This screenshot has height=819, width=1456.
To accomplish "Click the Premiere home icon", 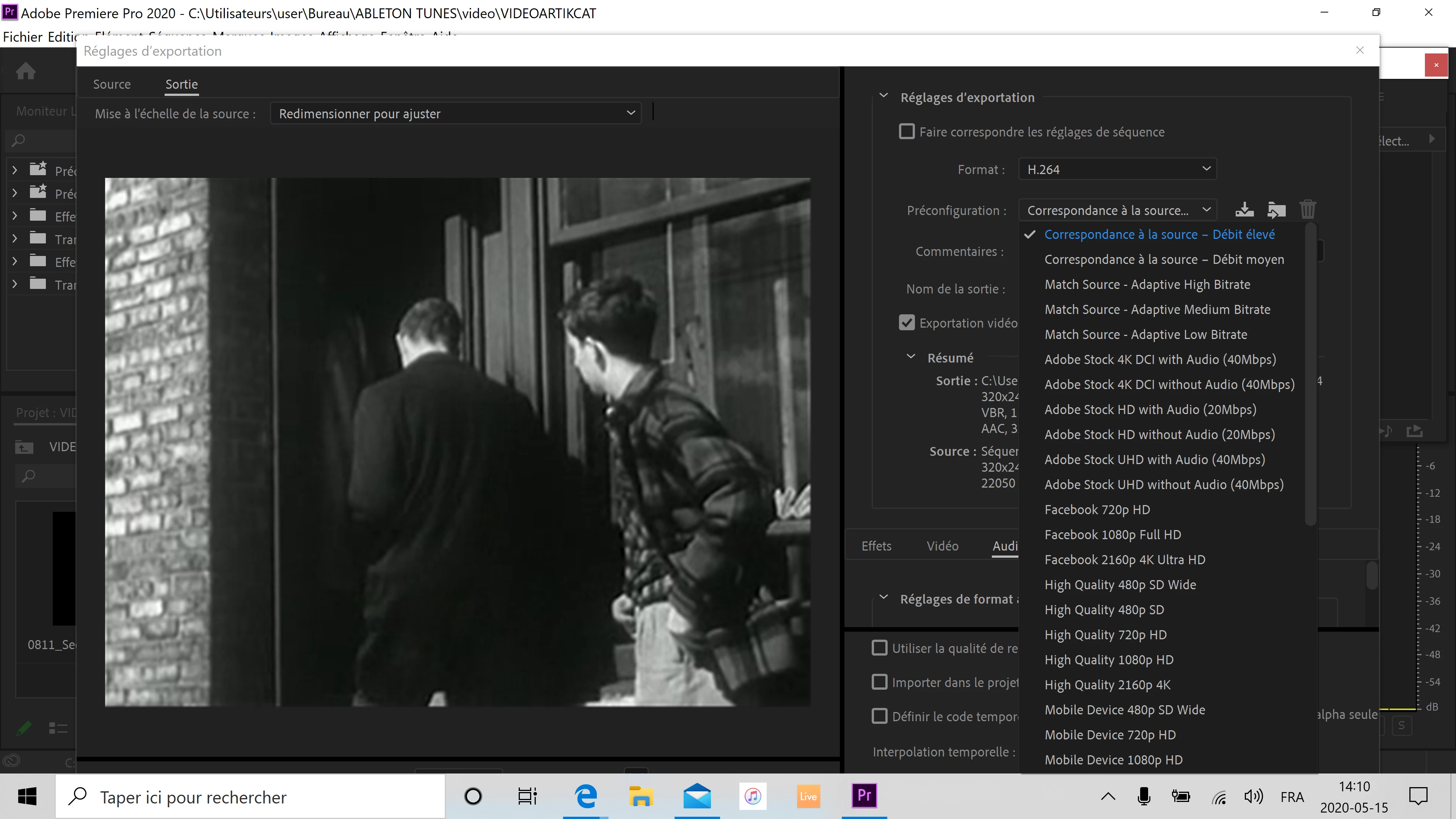I will pos(25,71).
